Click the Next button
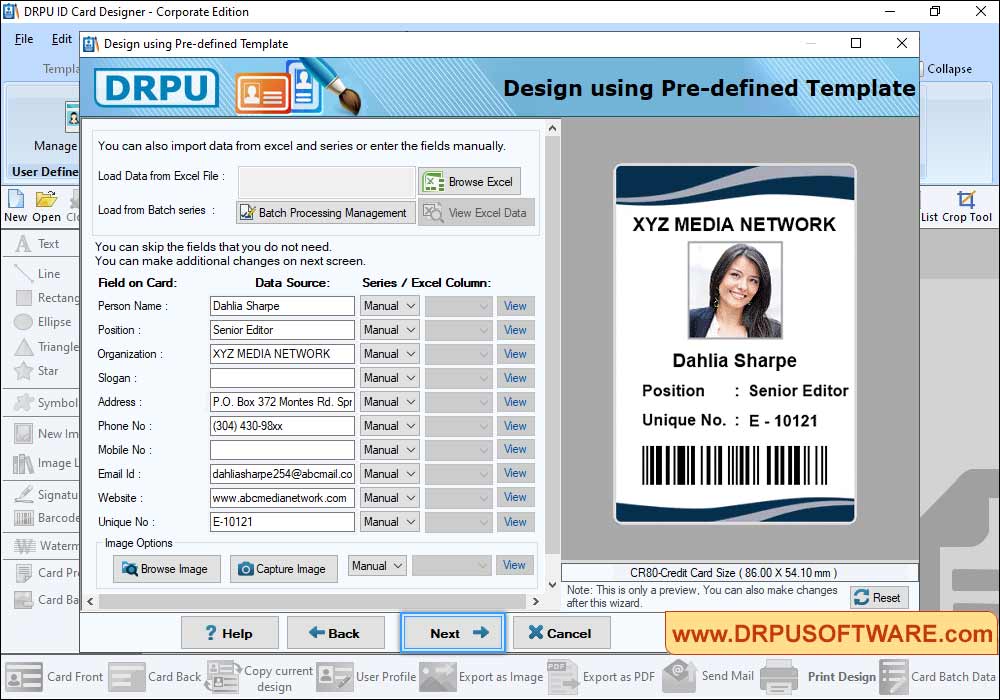The width and height of the screenshot is (1000, 700). click(453, 633)
